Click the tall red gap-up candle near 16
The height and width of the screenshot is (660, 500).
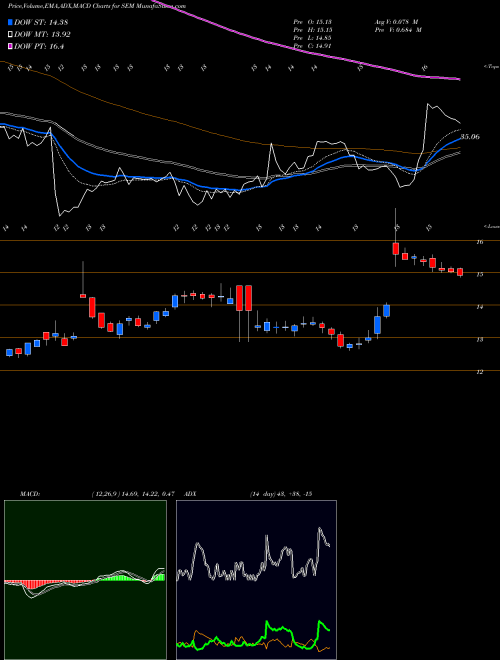[396, 248]
